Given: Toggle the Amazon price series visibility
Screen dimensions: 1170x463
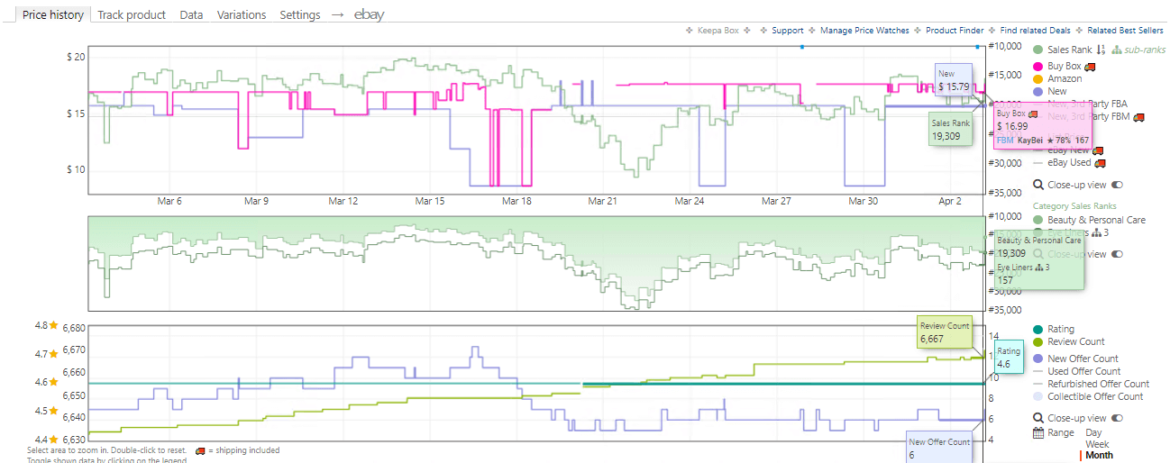Looking at the screenshot, I should pos(1064,78).
